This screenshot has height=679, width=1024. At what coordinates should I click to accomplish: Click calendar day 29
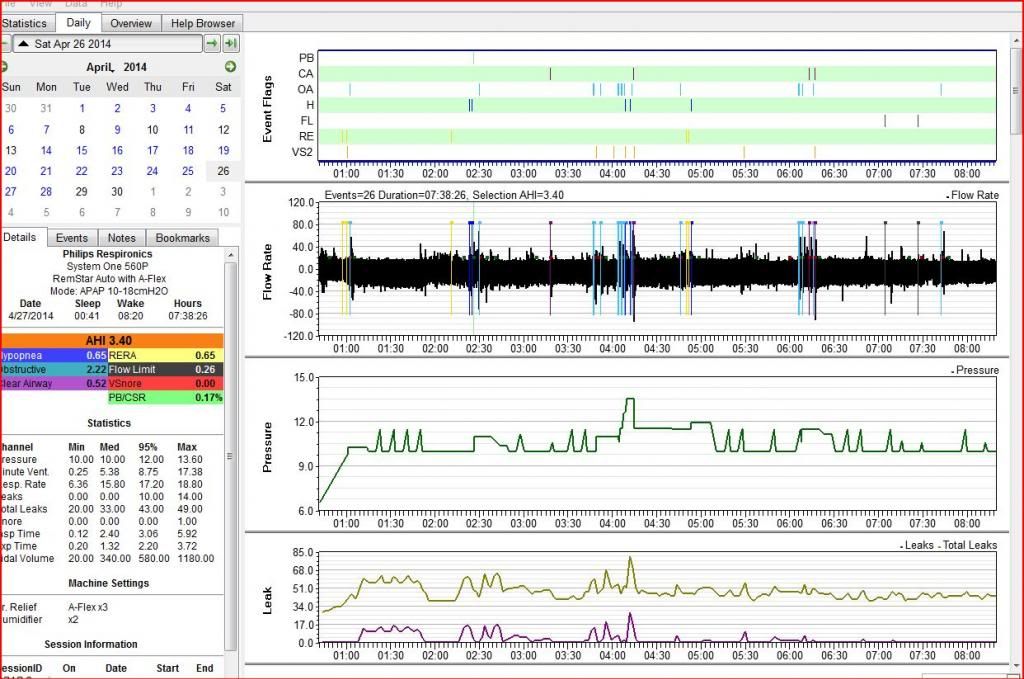[x=82, y=192]
